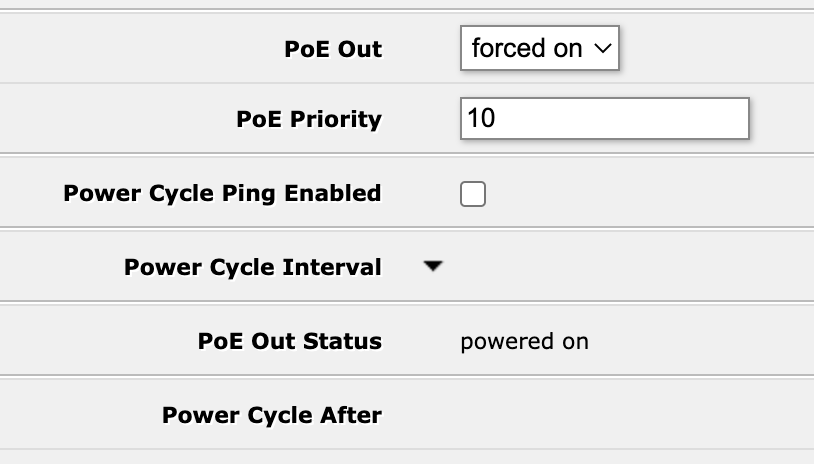This screenshot has height=464, width=814.
Task: Click the "Power Cycle Interval" label
Action: pos(253,268)
